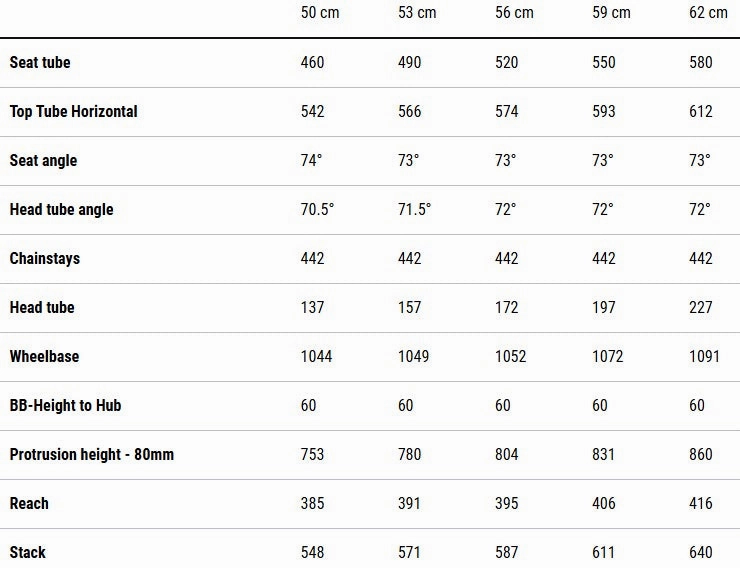Screen dimensions: 740x568
Task: Click the 227 head tube value
Action: 701,308
